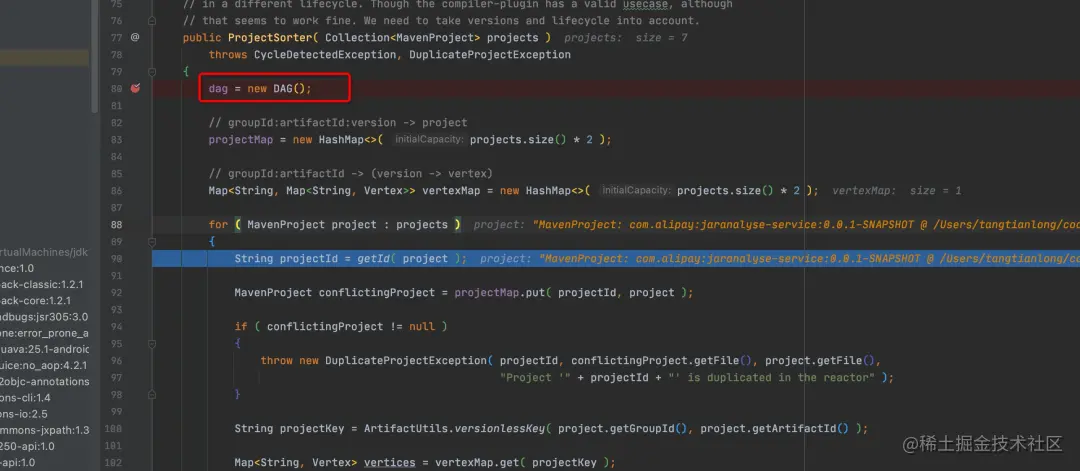Select the 'back-core:1.2.1' library entry
1080x471 pixels.
coord(35,300)
